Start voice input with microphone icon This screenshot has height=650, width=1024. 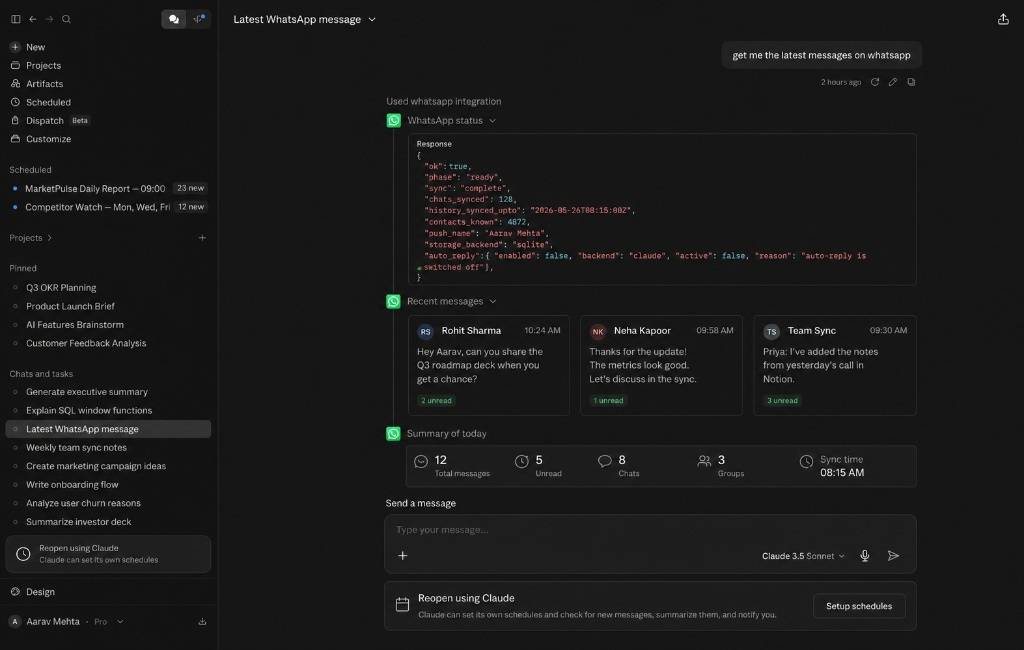click(865, 555)
